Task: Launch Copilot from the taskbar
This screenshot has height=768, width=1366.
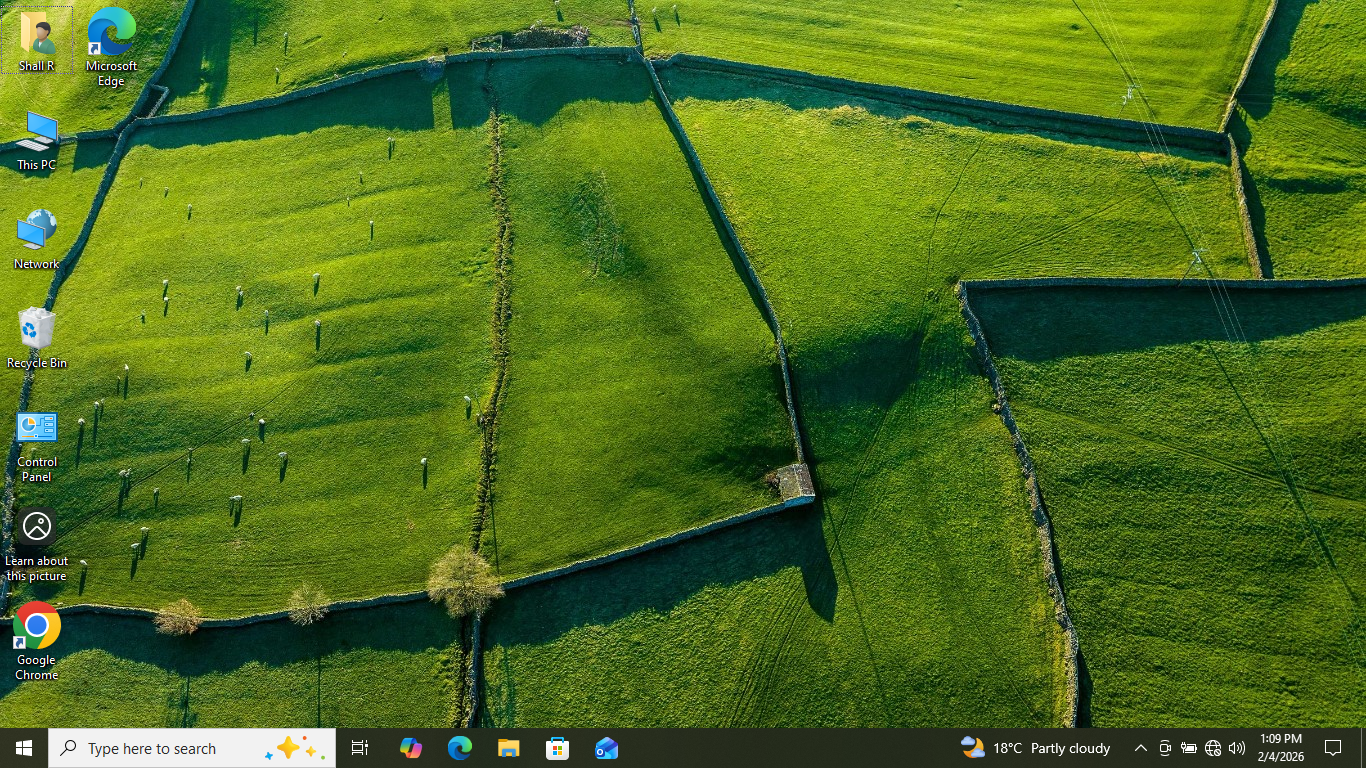Action: coord(410,748)
